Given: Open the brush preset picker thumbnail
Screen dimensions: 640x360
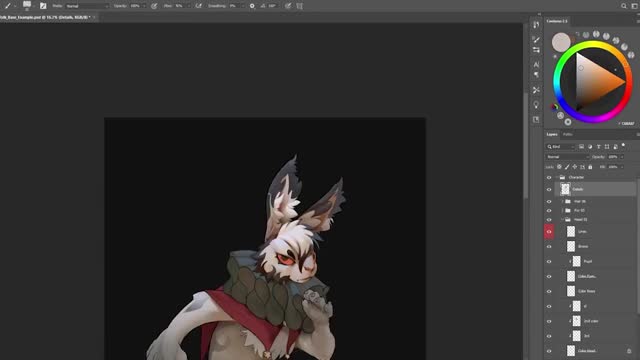Looking at the screenshot, I should 27,5.
